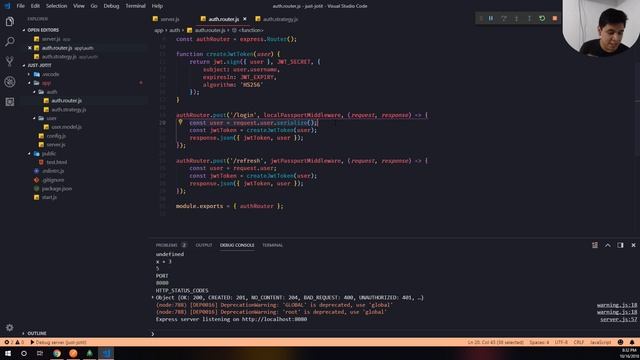Open the feedback smiley in status bar

pos(620,342)
